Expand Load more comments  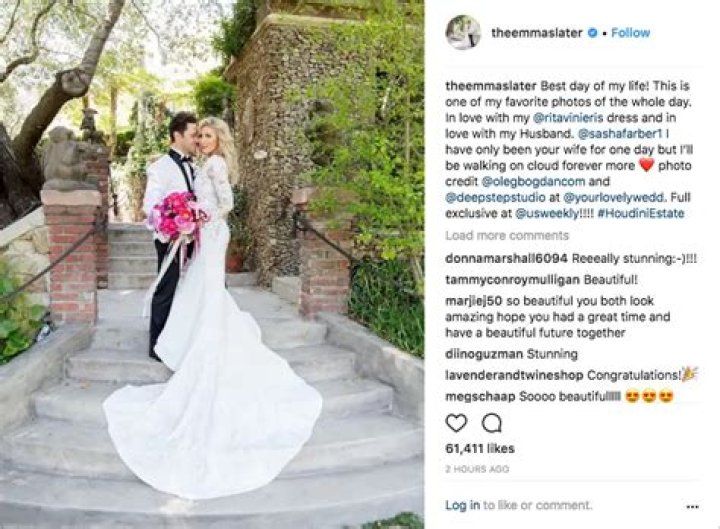click(507, 236)
